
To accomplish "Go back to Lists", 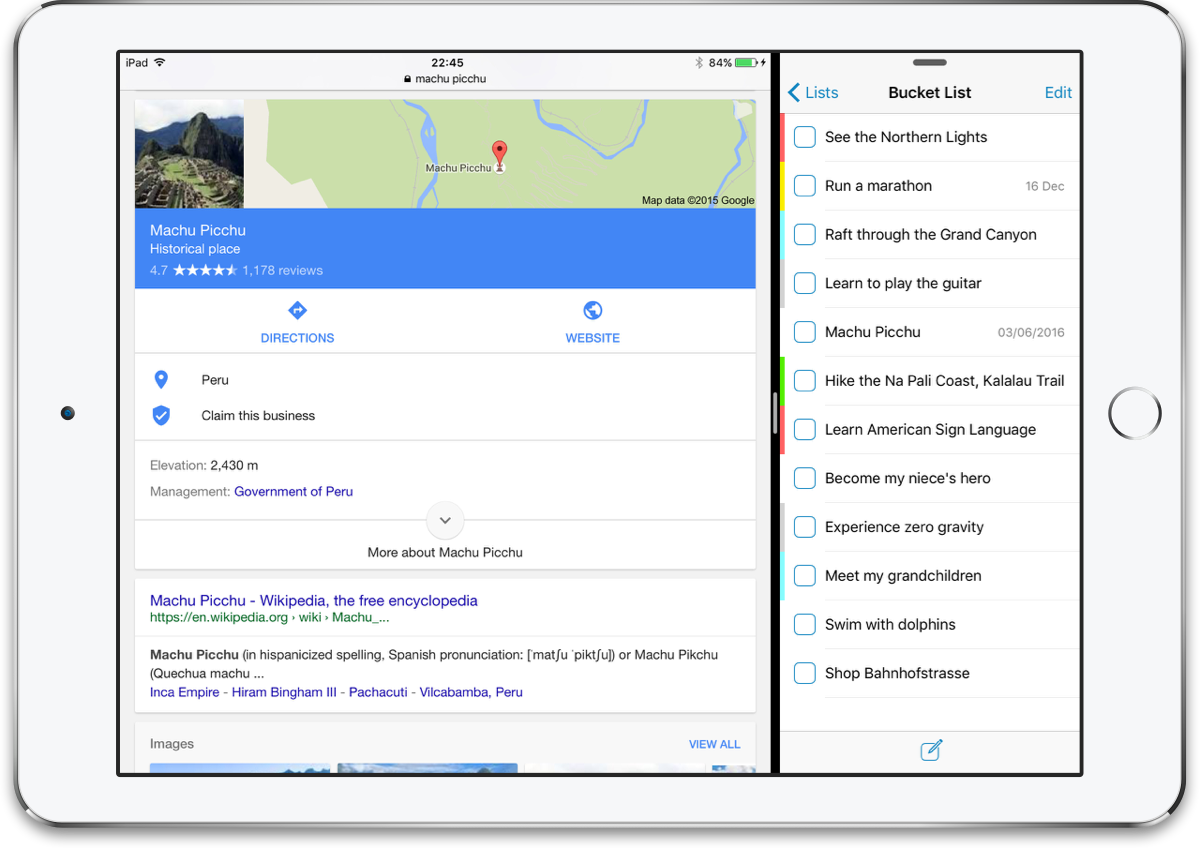I will point(813,92).
